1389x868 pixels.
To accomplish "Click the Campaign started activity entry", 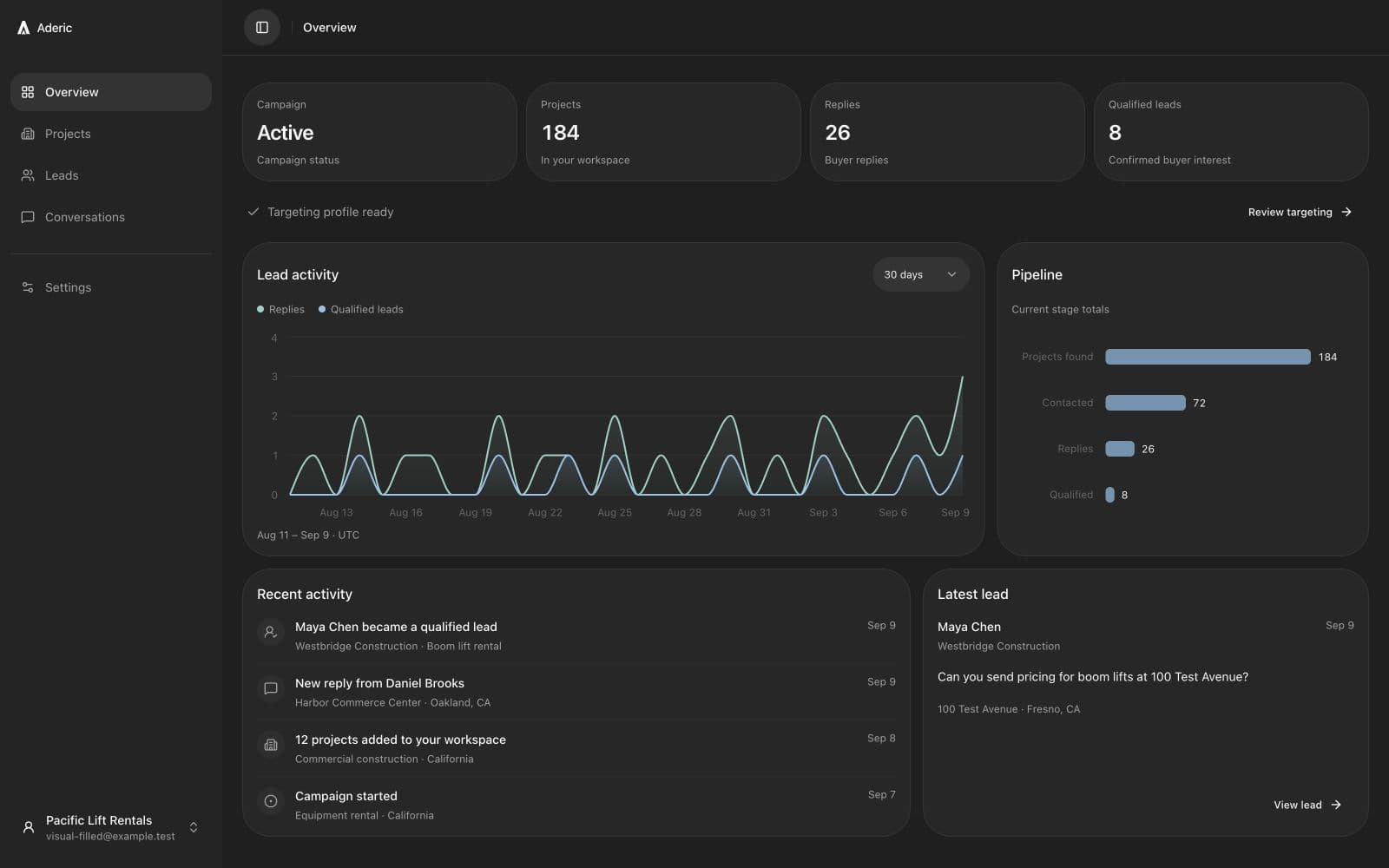I will coord(576,805).
